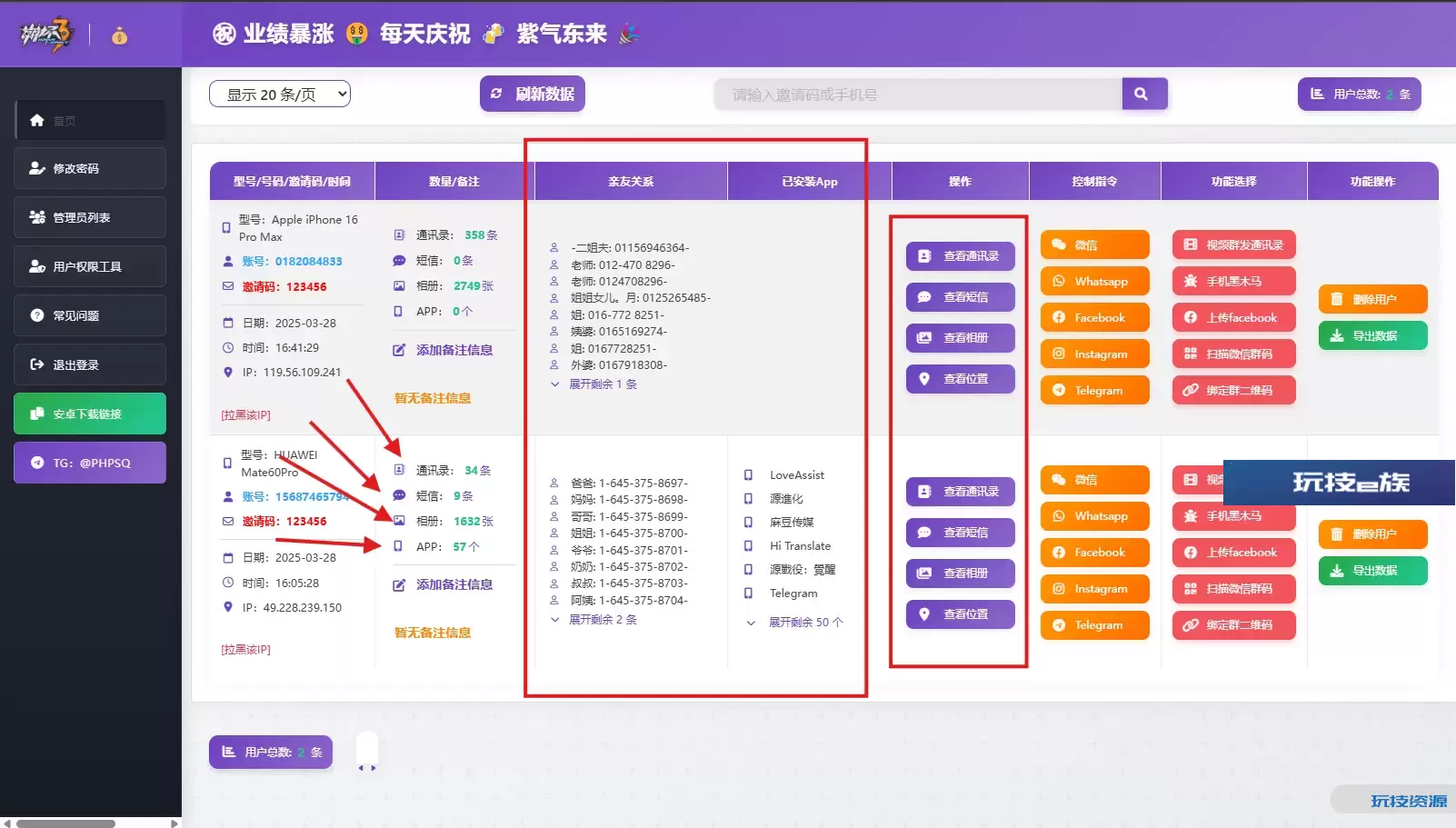Click 扫描微信群码 in the iPhone row
The width and height of the screenshot is (1456, 828).
pos(1233,354)
